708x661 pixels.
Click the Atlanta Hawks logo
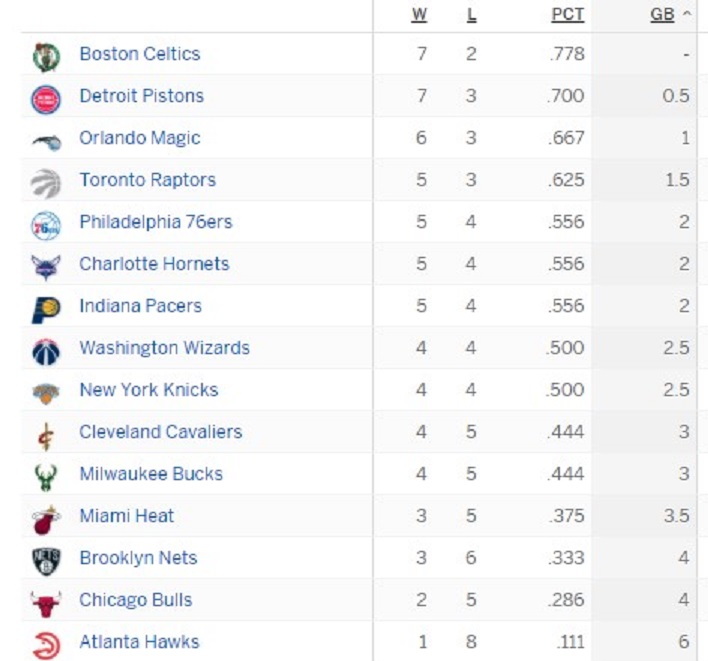tap(46, 646)
